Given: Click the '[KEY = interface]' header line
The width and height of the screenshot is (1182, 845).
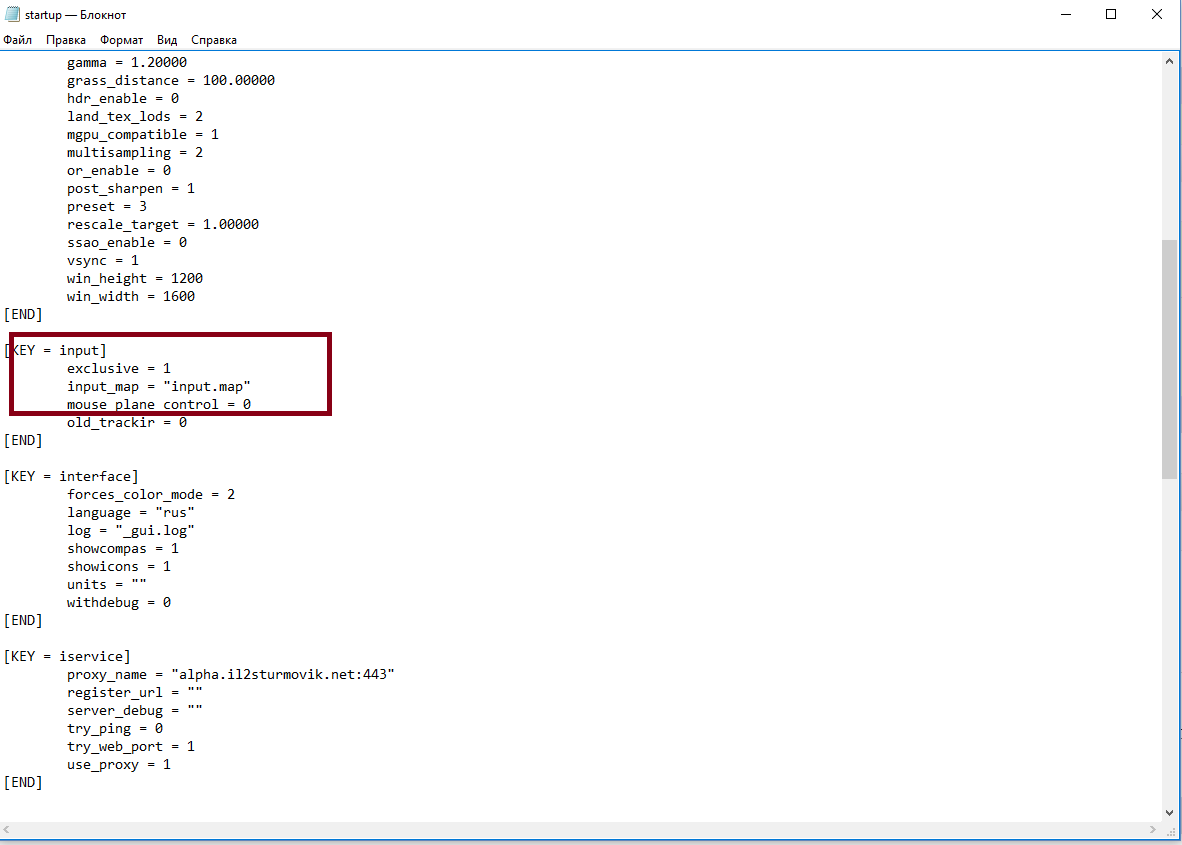Looking at the screenshot, I should [x=71, y=476].
